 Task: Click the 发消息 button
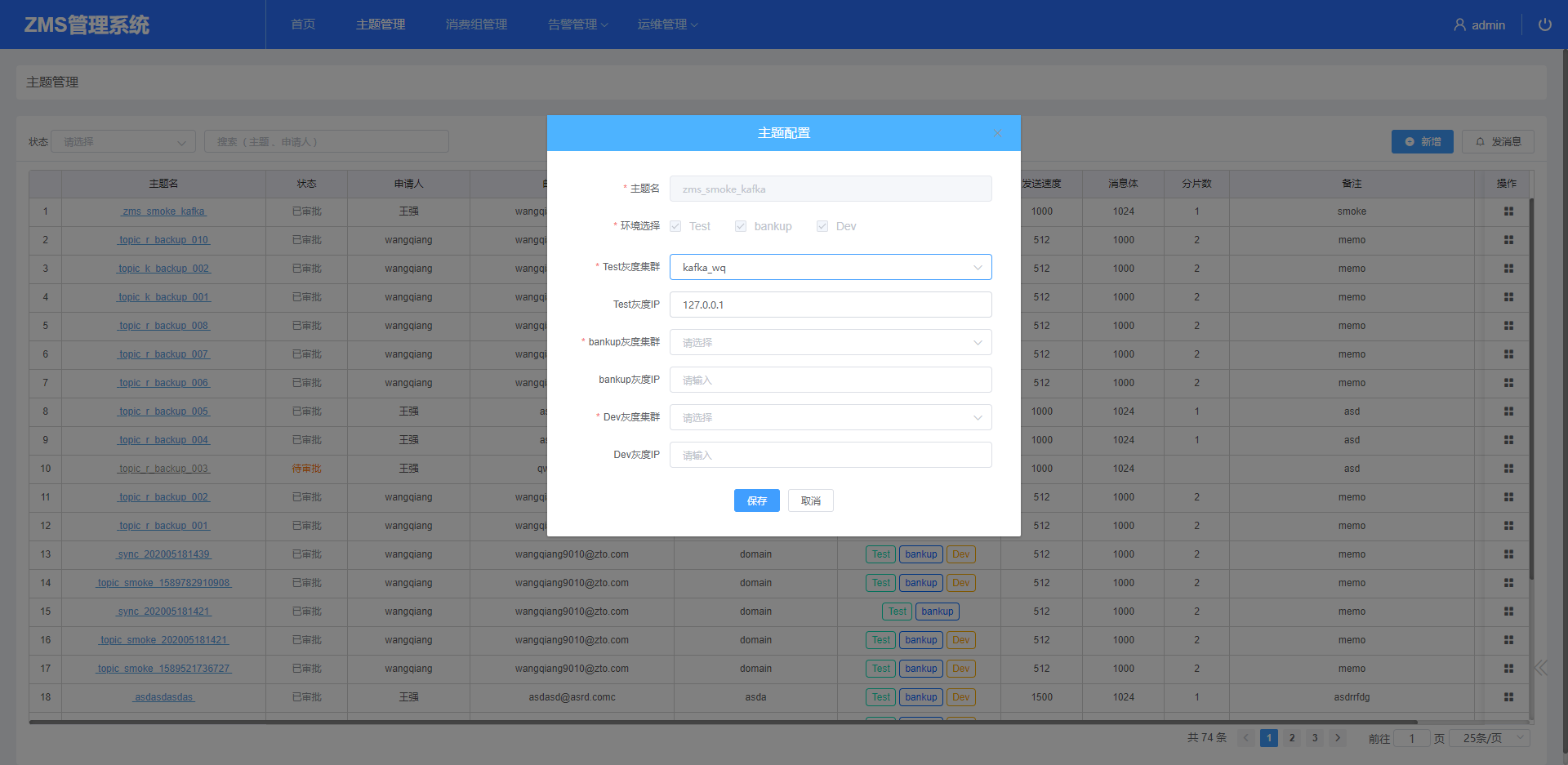point(1498,141)
